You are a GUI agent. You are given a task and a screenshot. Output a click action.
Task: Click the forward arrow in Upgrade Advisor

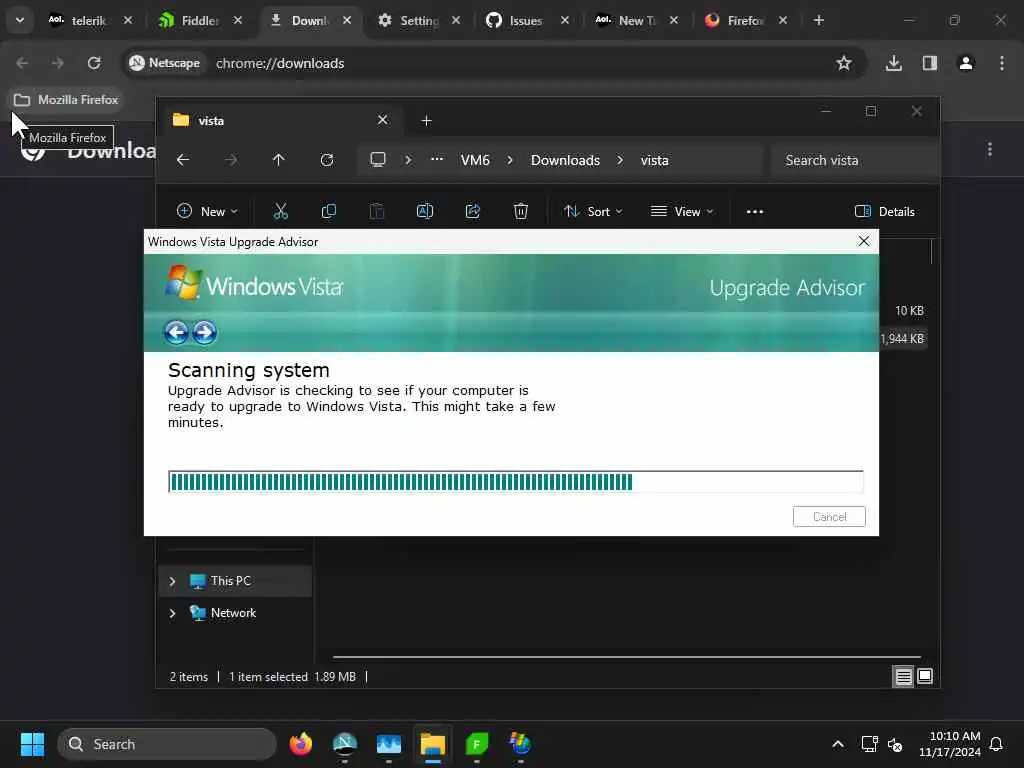204,332
